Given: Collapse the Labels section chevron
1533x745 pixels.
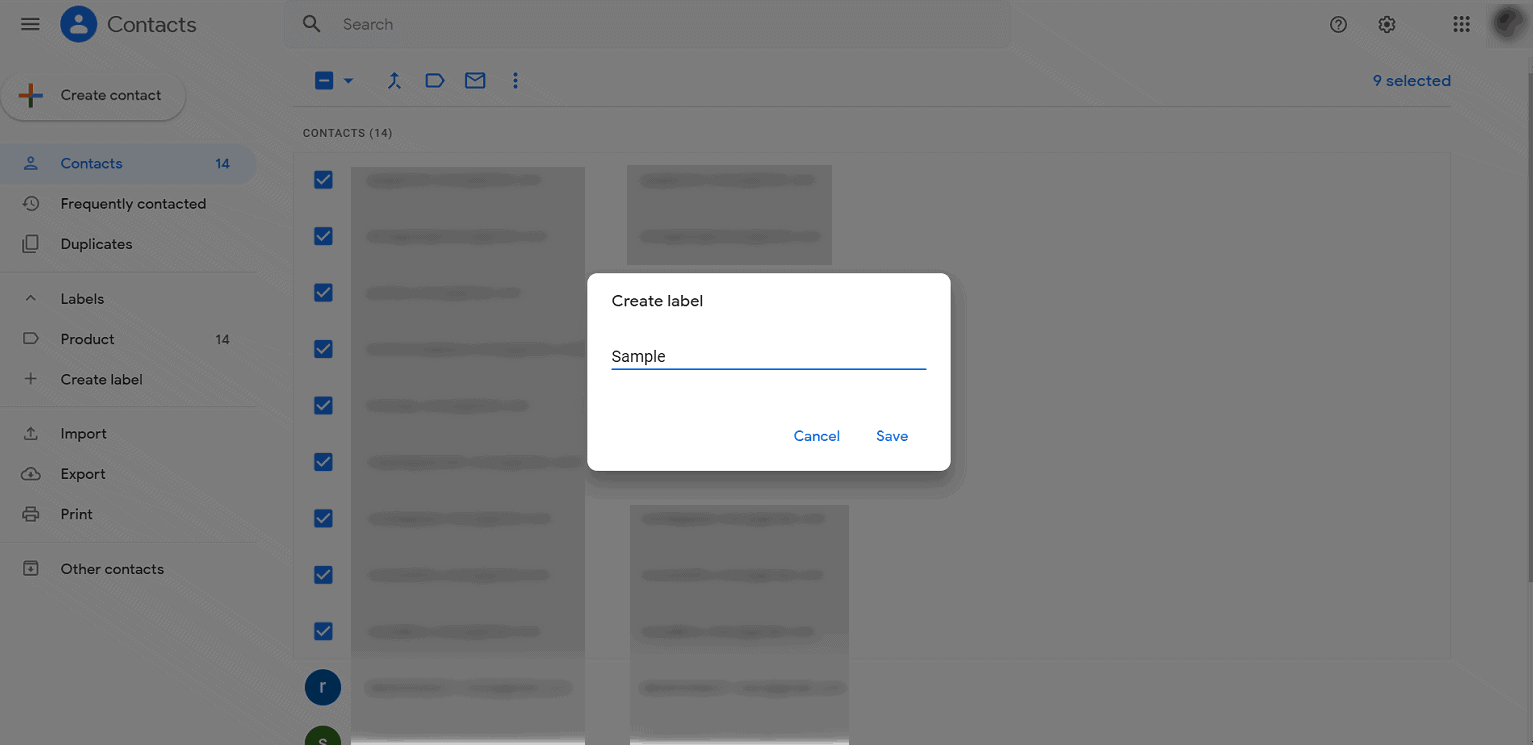Looking at the screenshot, I should click(x=30, y=298).
